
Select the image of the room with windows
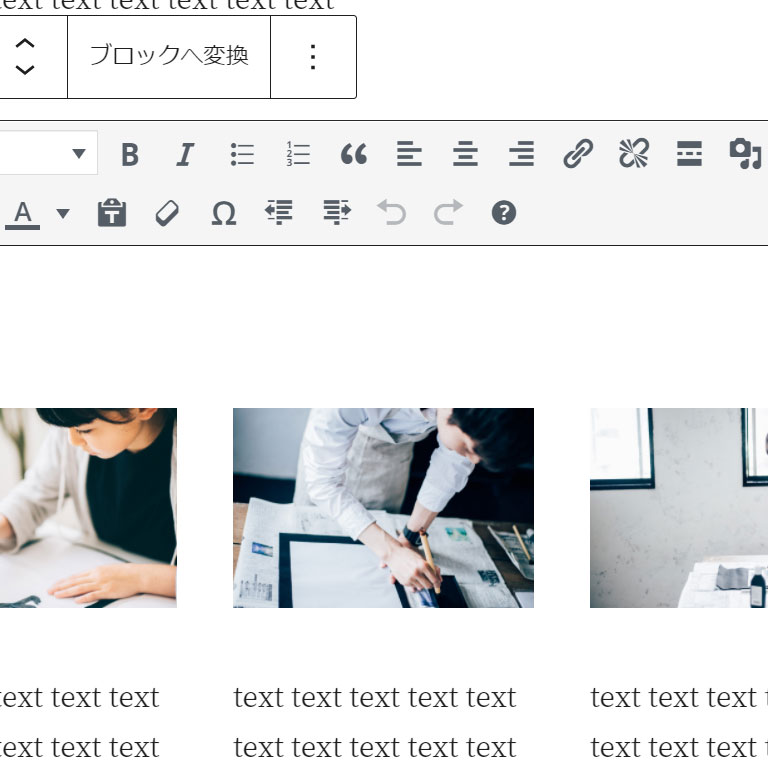point(679,508)
